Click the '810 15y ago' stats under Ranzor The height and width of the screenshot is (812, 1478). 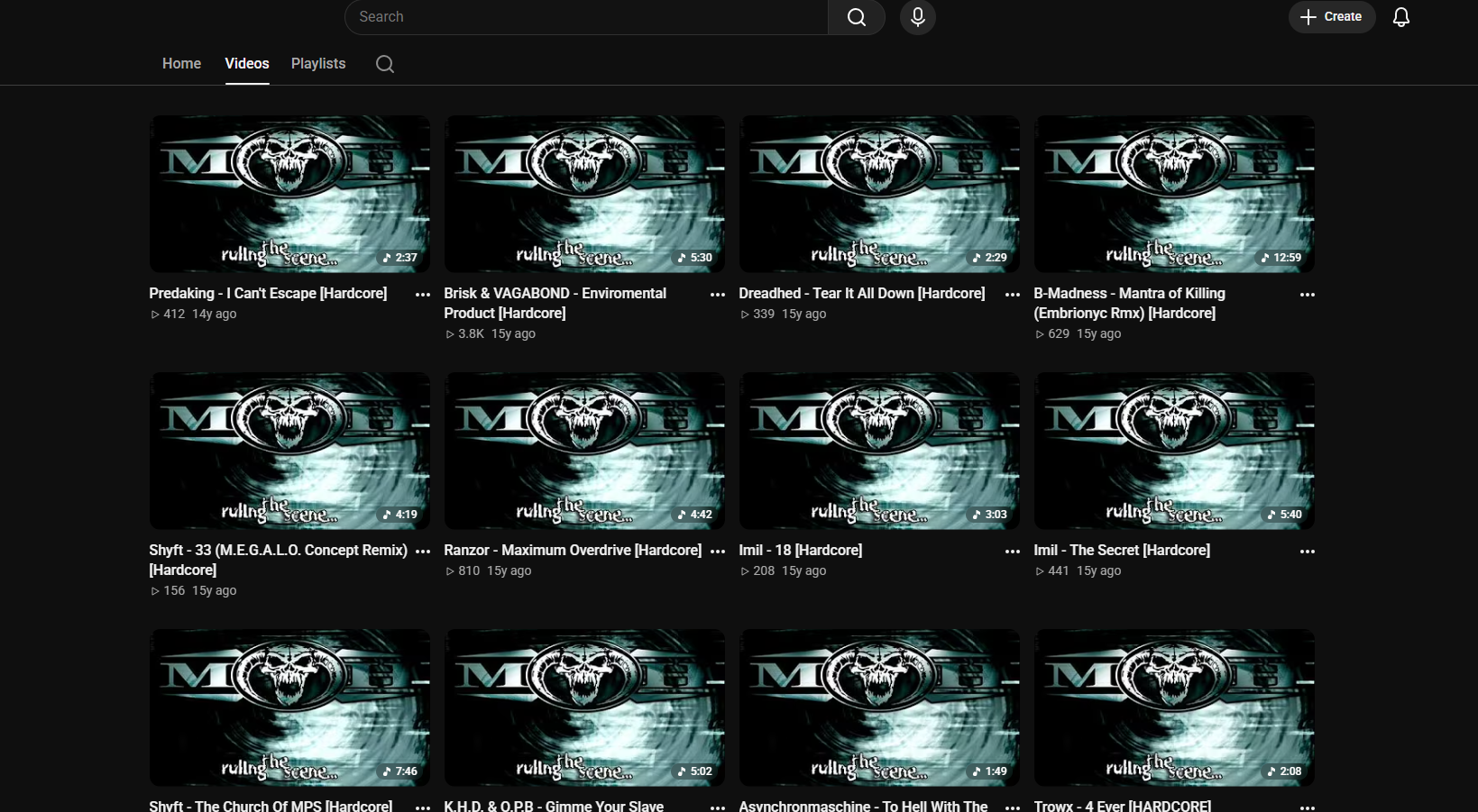point(488,571)
